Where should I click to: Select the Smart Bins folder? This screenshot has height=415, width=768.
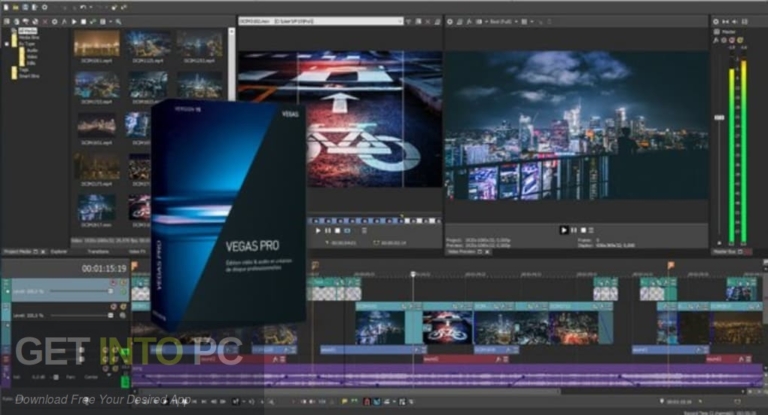29,76
